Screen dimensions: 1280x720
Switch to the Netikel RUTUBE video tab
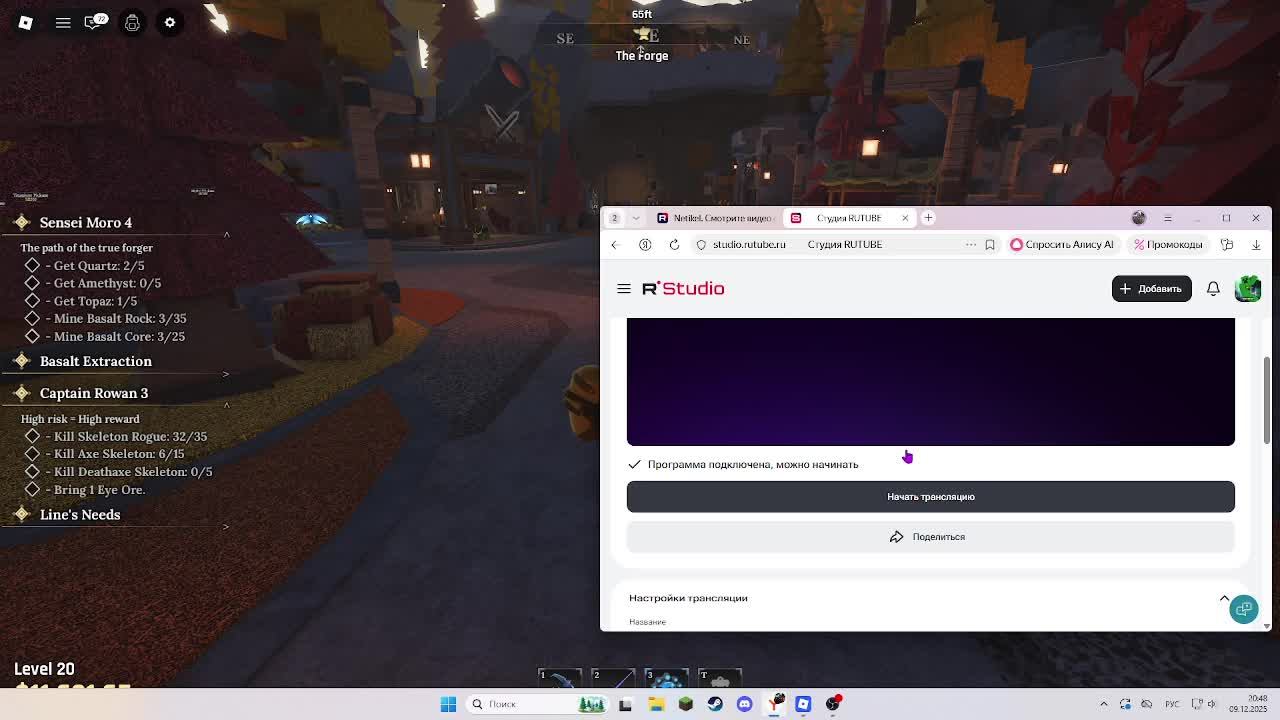[714, 218]
